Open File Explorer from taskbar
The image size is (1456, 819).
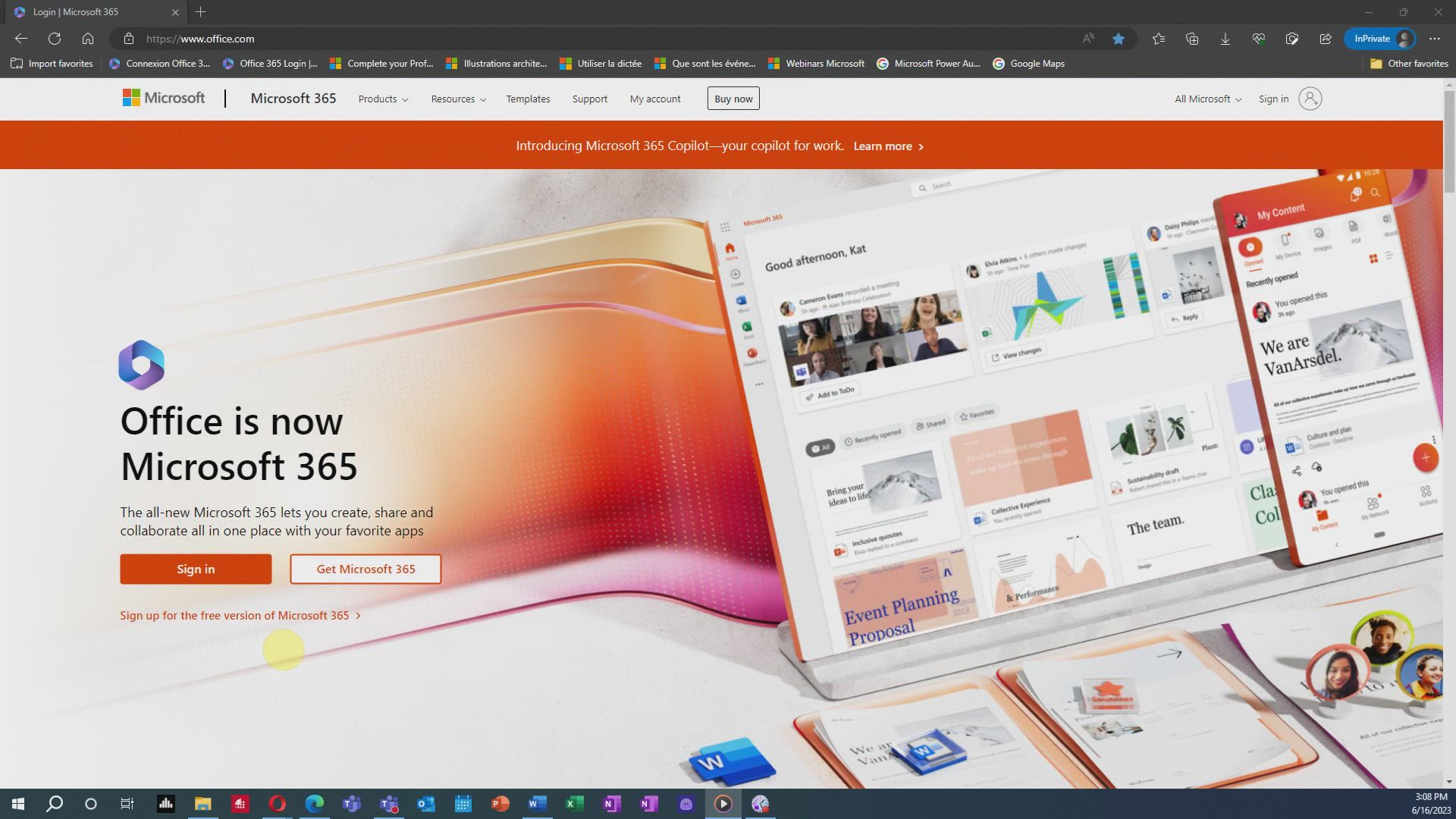click(202, 804)
